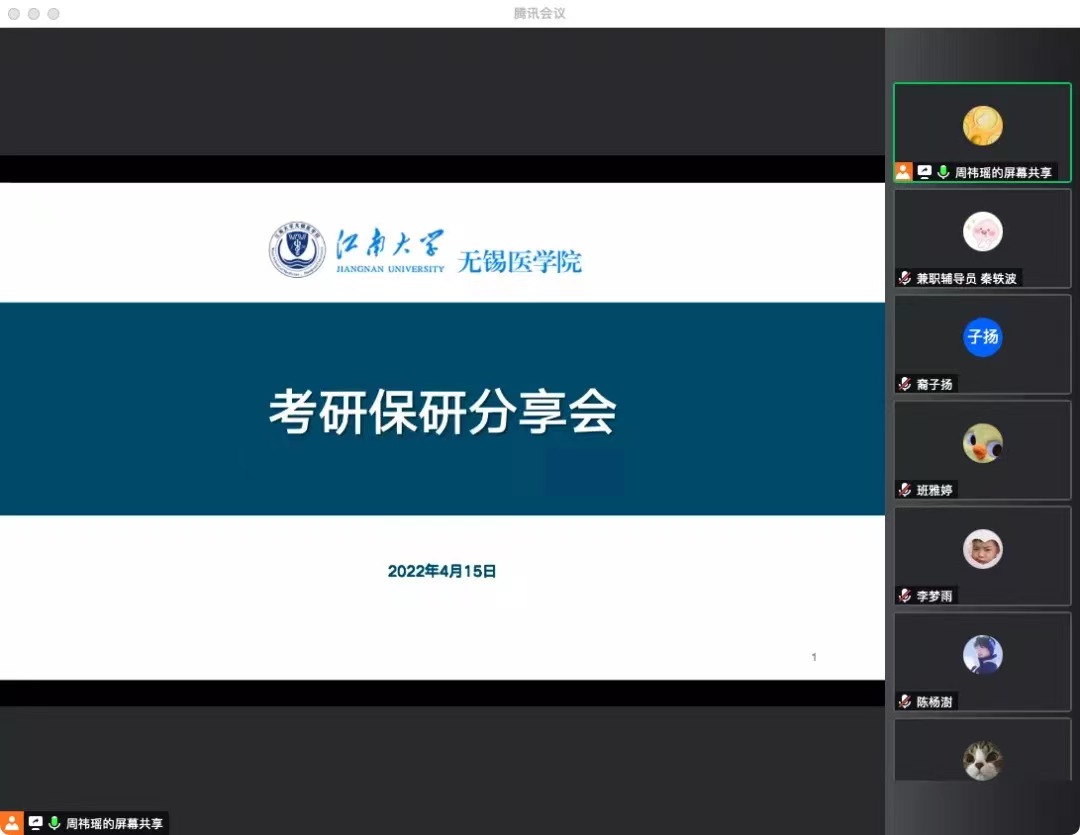This screenshot has width=1080, height=835.
Task: Click screen share icon in 周祎瑶's participant tile
Action: pyautogui.click(x=925, y=172)
